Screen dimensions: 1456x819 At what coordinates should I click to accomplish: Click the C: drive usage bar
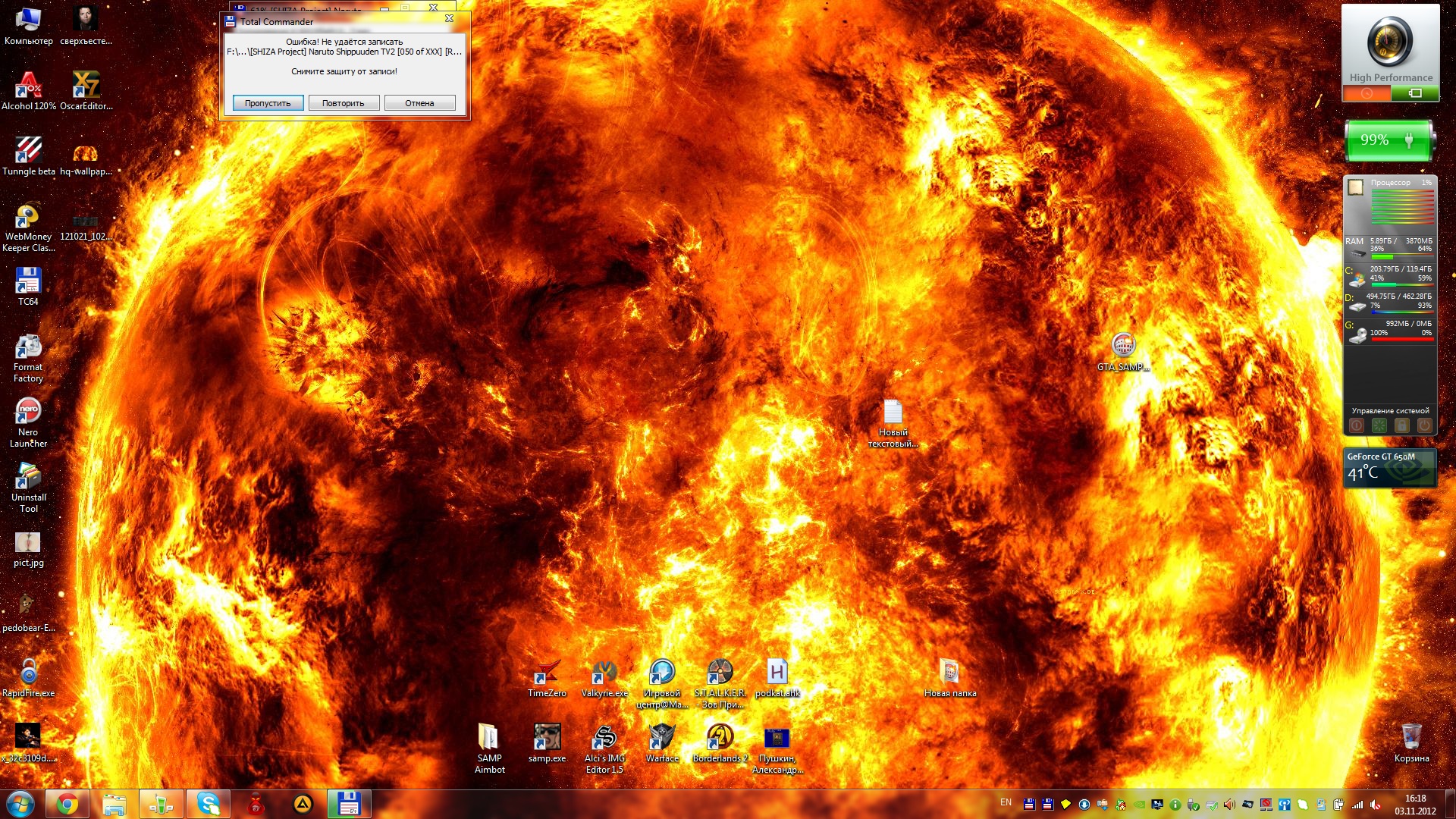(x=1401, y=284)
